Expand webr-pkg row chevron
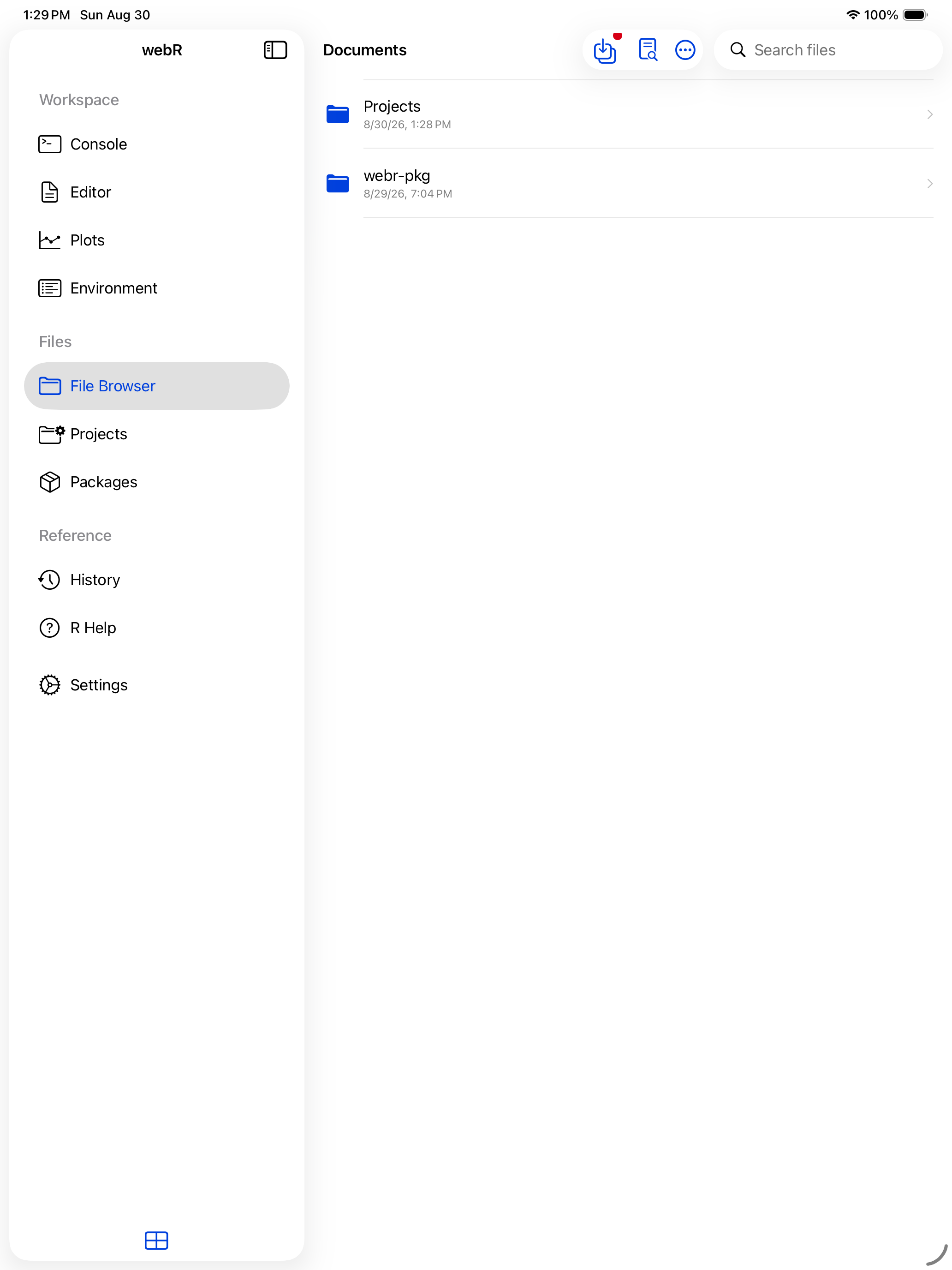 pyautogui.click(x=929, y=184)
